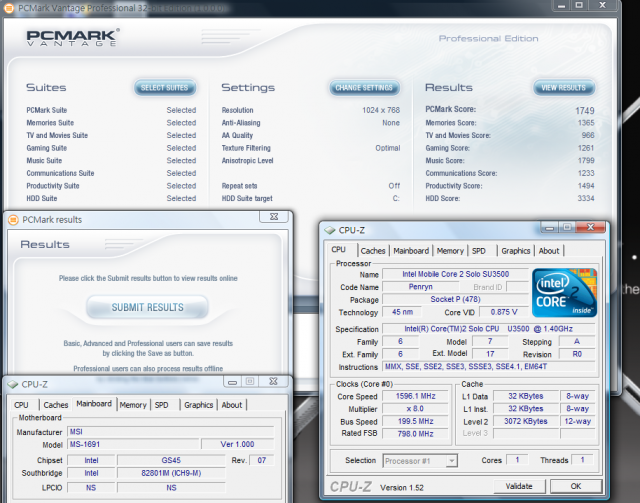
Task: Click the Mainboard CPU-Z window title icon
Action: (x=13, y=384)
